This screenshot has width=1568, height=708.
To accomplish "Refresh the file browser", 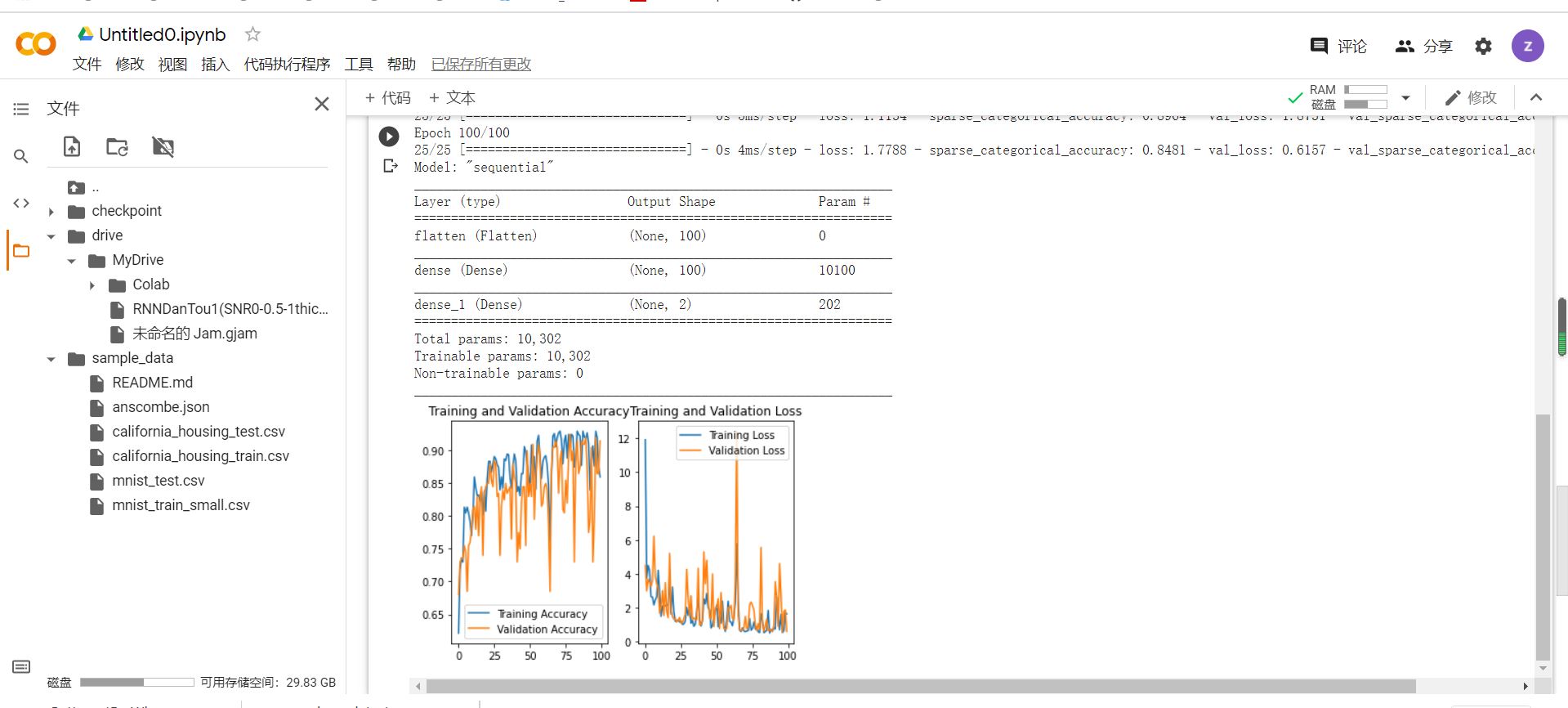I will pos(118,147).
